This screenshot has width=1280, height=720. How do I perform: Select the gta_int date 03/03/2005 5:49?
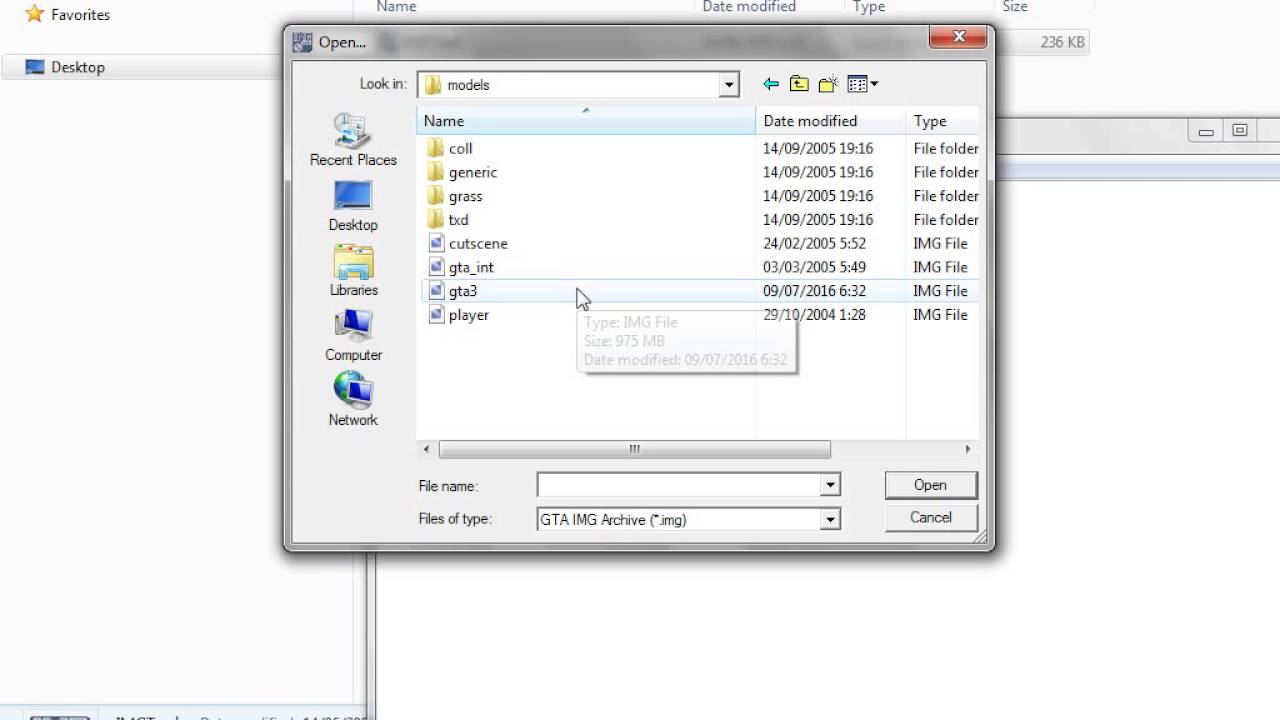(814, 267)
